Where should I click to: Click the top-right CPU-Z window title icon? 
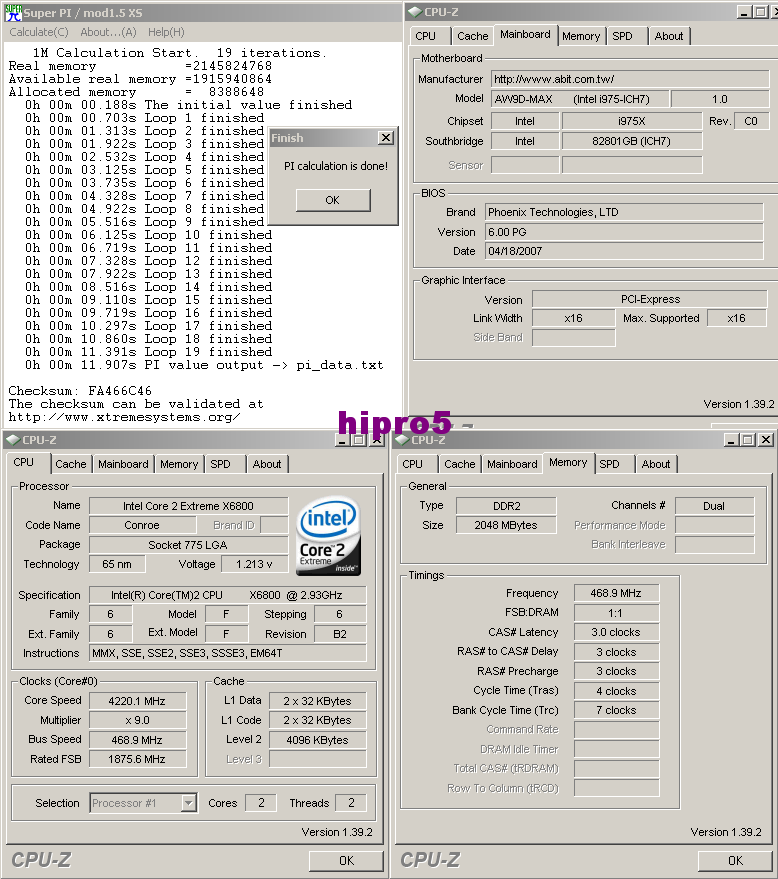tap(415, 12)
